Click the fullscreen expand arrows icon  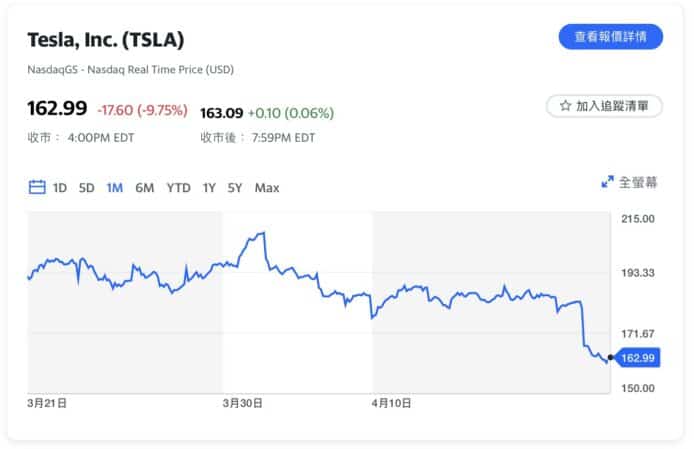click(x=607, y=182)
